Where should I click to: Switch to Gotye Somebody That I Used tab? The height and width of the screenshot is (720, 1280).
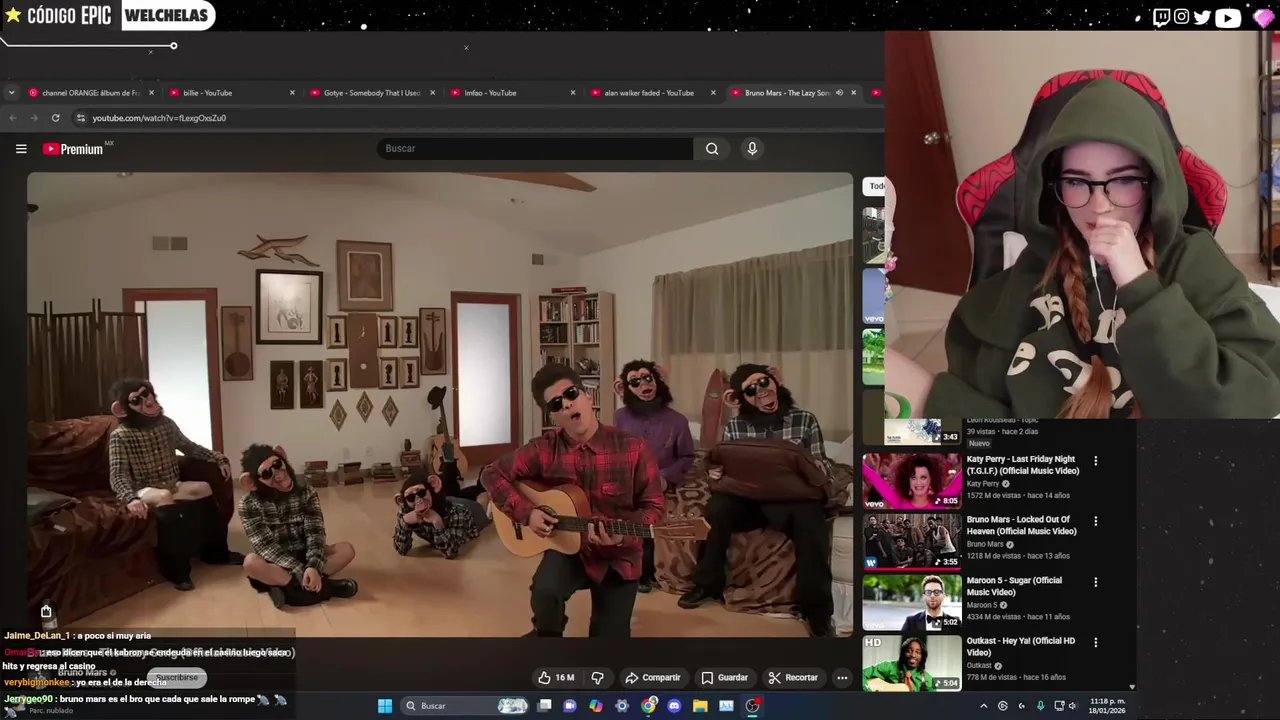coord(372,93)
